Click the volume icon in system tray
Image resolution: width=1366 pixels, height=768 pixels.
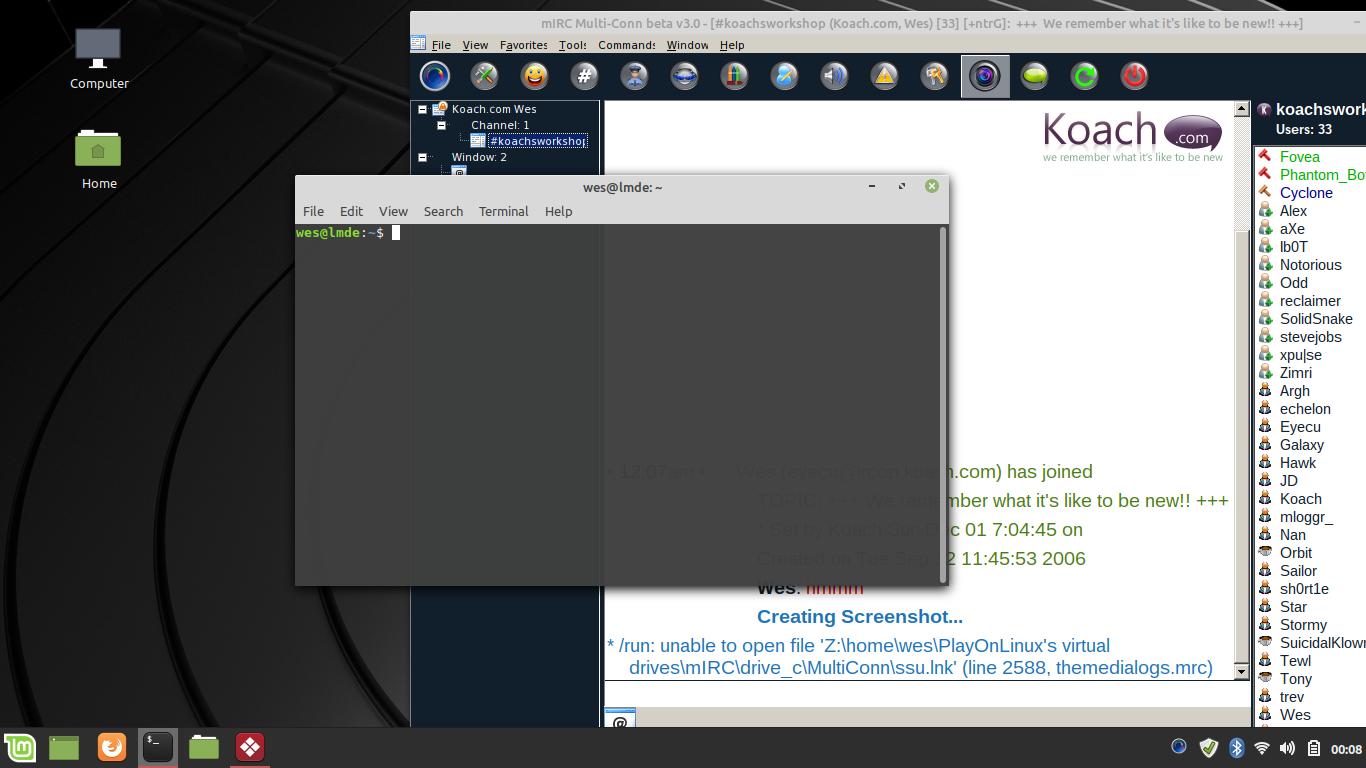1287,748
